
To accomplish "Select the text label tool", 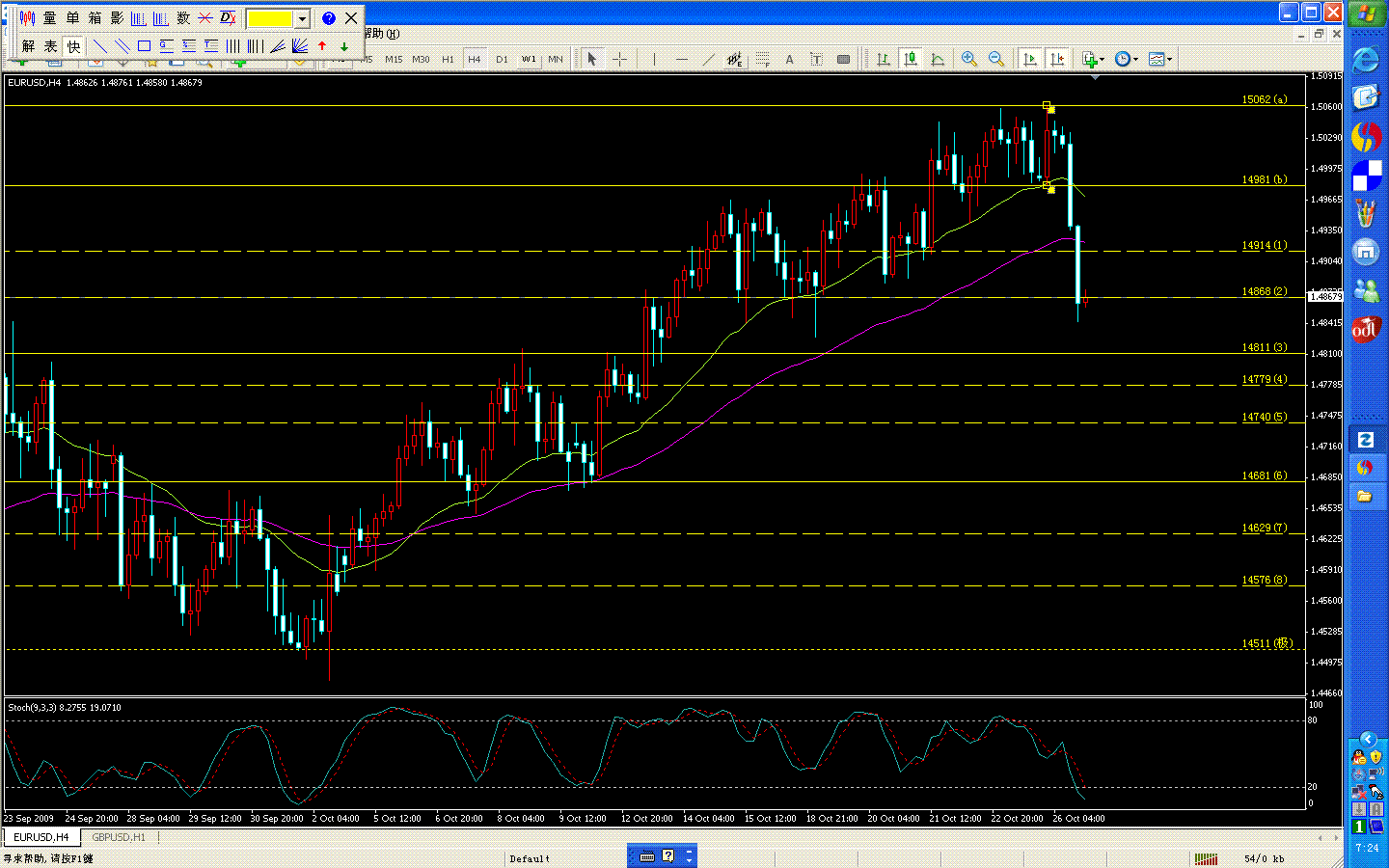I will (x=816, y=59).
